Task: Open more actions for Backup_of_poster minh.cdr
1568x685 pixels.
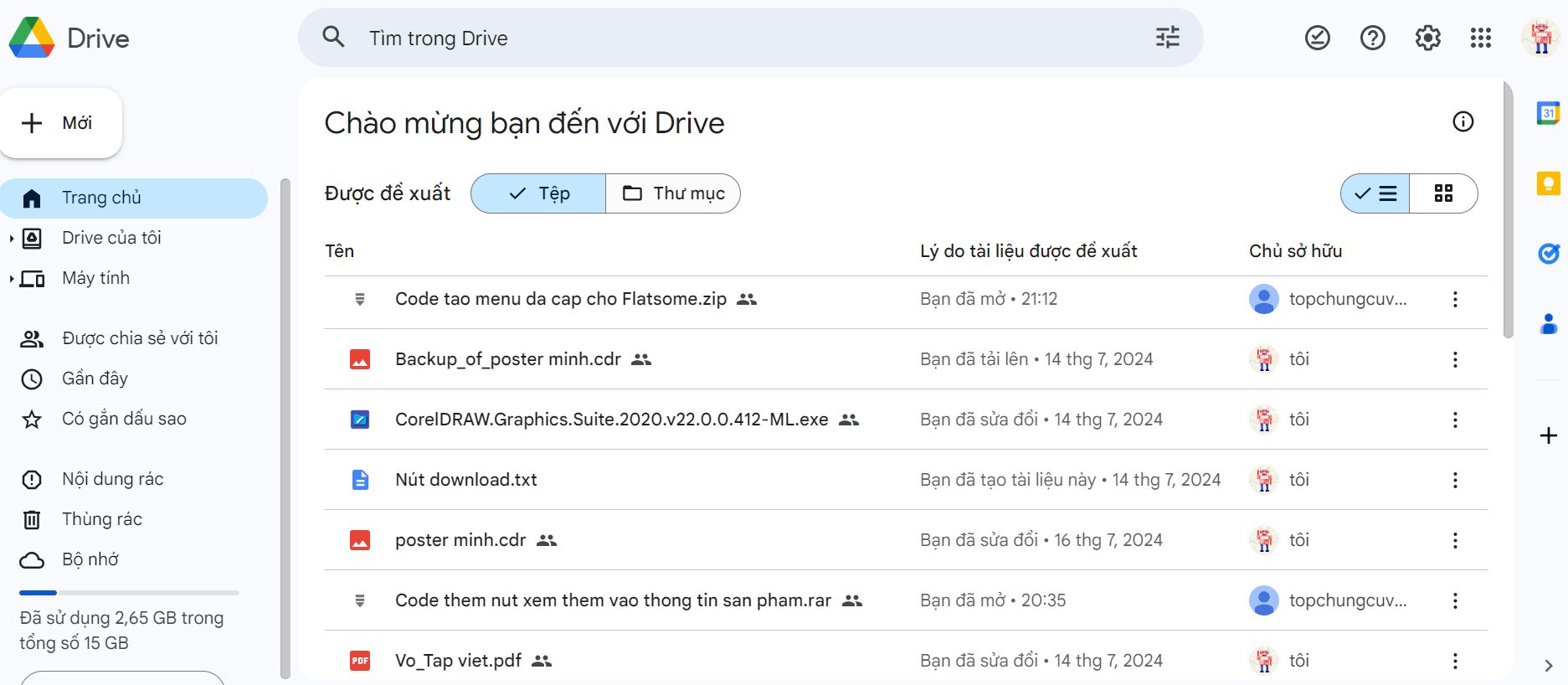Action: 1455,359
